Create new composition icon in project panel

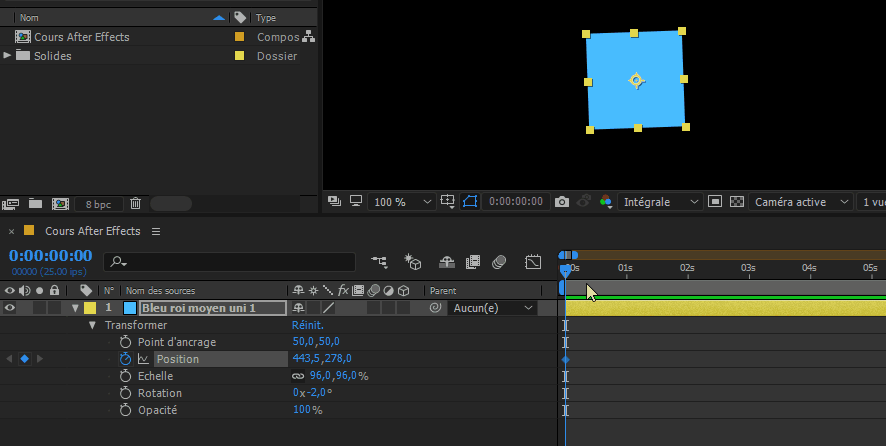click(60, 203)
